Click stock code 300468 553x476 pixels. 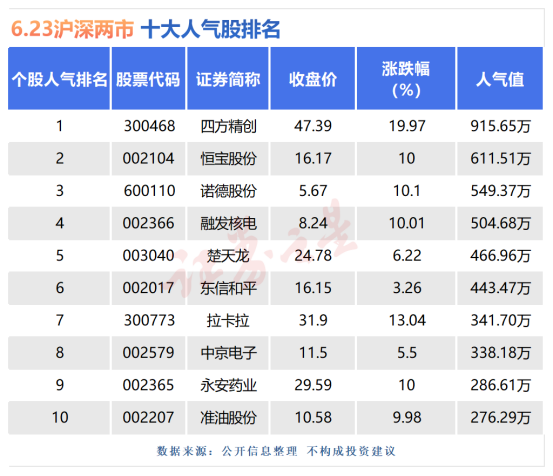(149, 126)
